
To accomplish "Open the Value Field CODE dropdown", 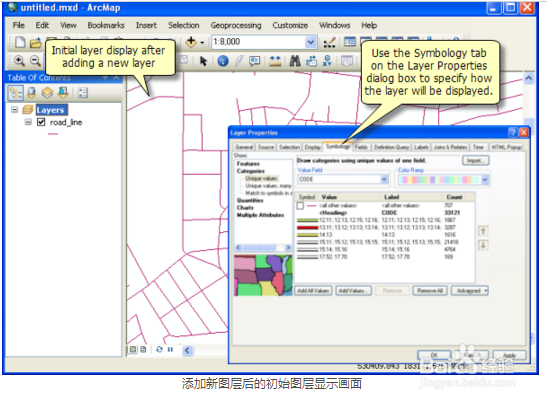I will tap(384, 179).
